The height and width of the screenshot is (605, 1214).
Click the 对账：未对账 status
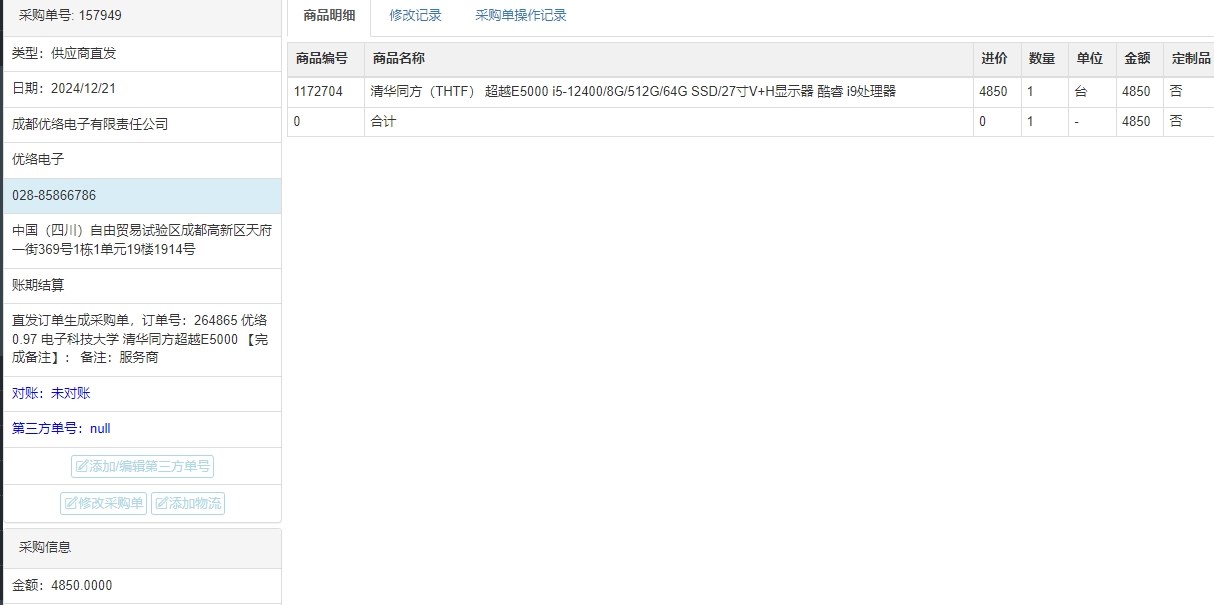click(x=51, y=394)
